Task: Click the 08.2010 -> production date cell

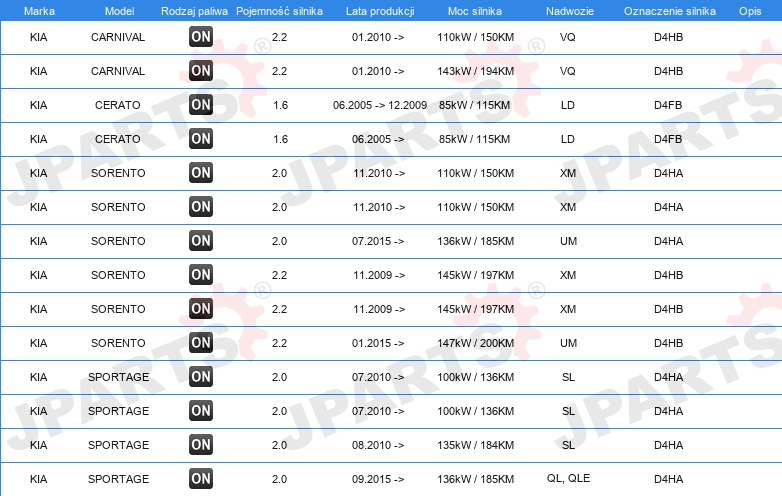Action: 378,445
